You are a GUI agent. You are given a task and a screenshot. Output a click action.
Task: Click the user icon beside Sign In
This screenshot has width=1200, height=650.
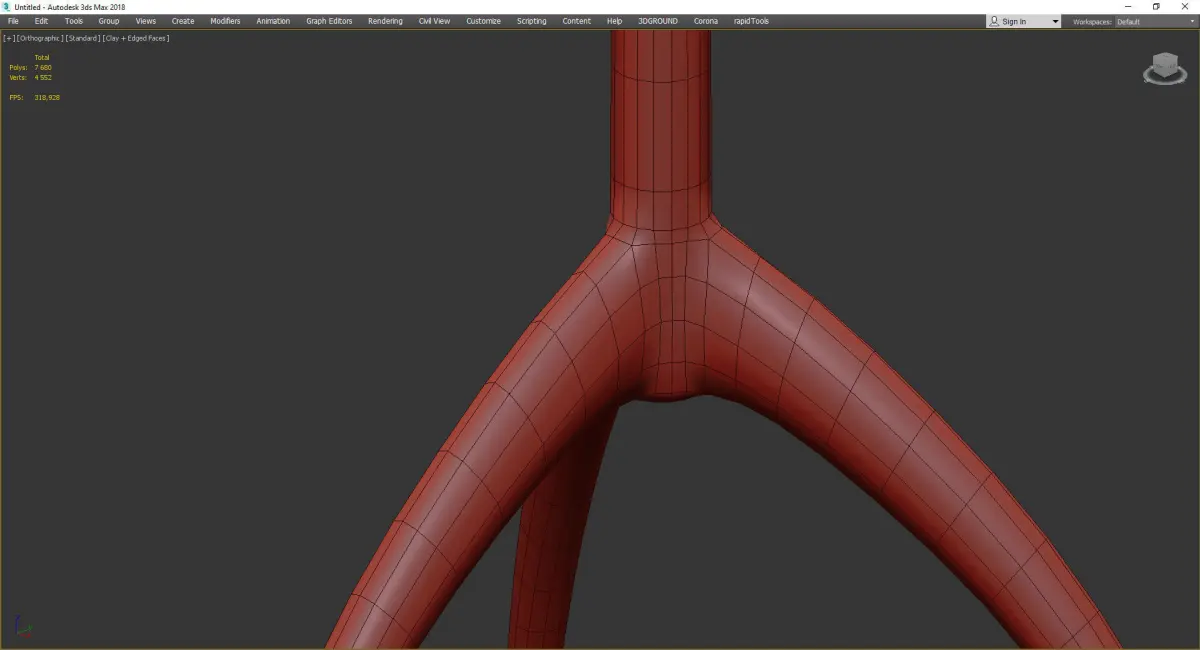(x=994, y=21)
